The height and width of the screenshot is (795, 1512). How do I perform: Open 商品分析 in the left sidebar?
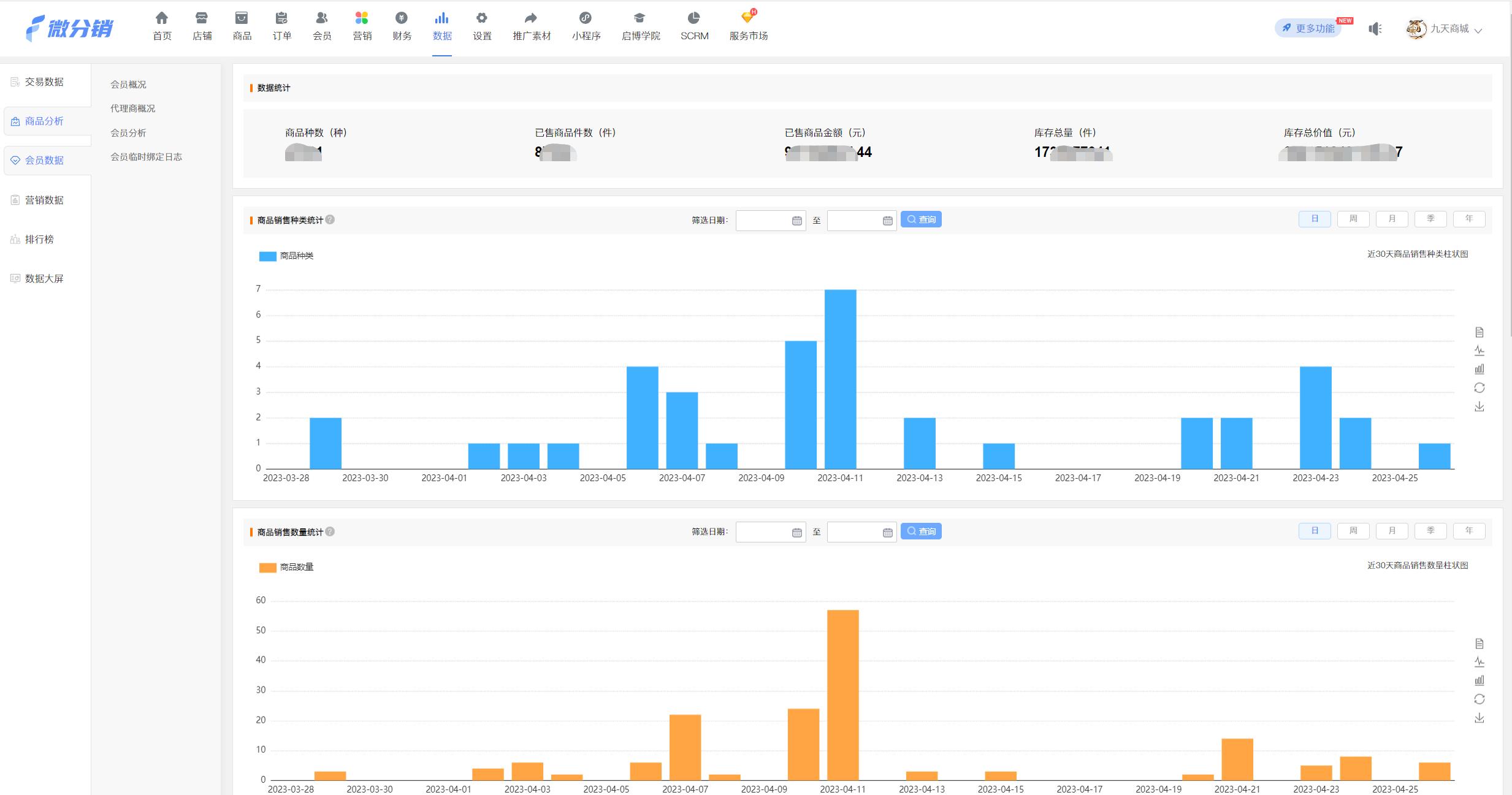pyautogui.click(x=44, y=121)
